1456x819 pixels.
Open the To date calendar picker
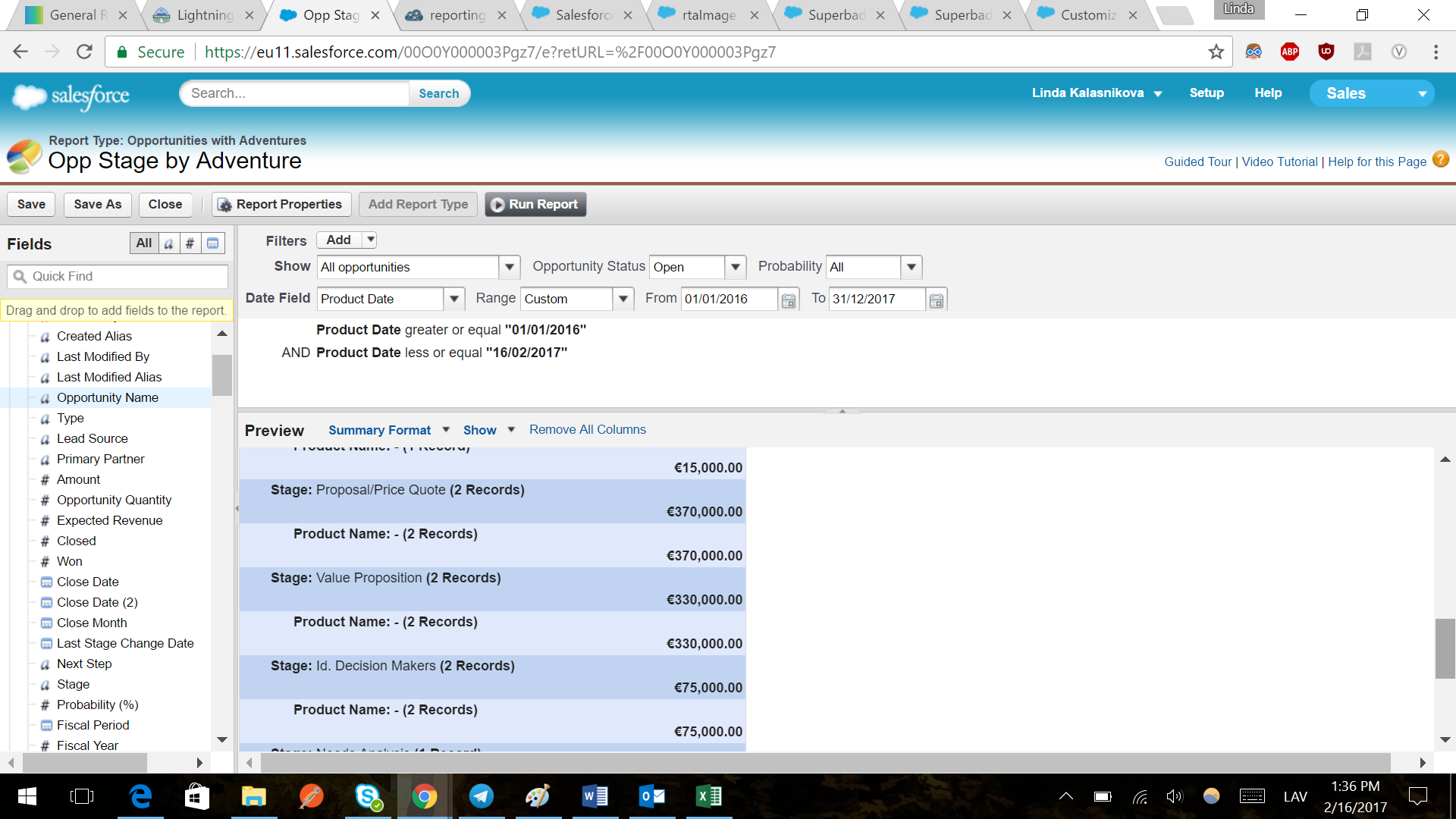(x=937, y=300)
